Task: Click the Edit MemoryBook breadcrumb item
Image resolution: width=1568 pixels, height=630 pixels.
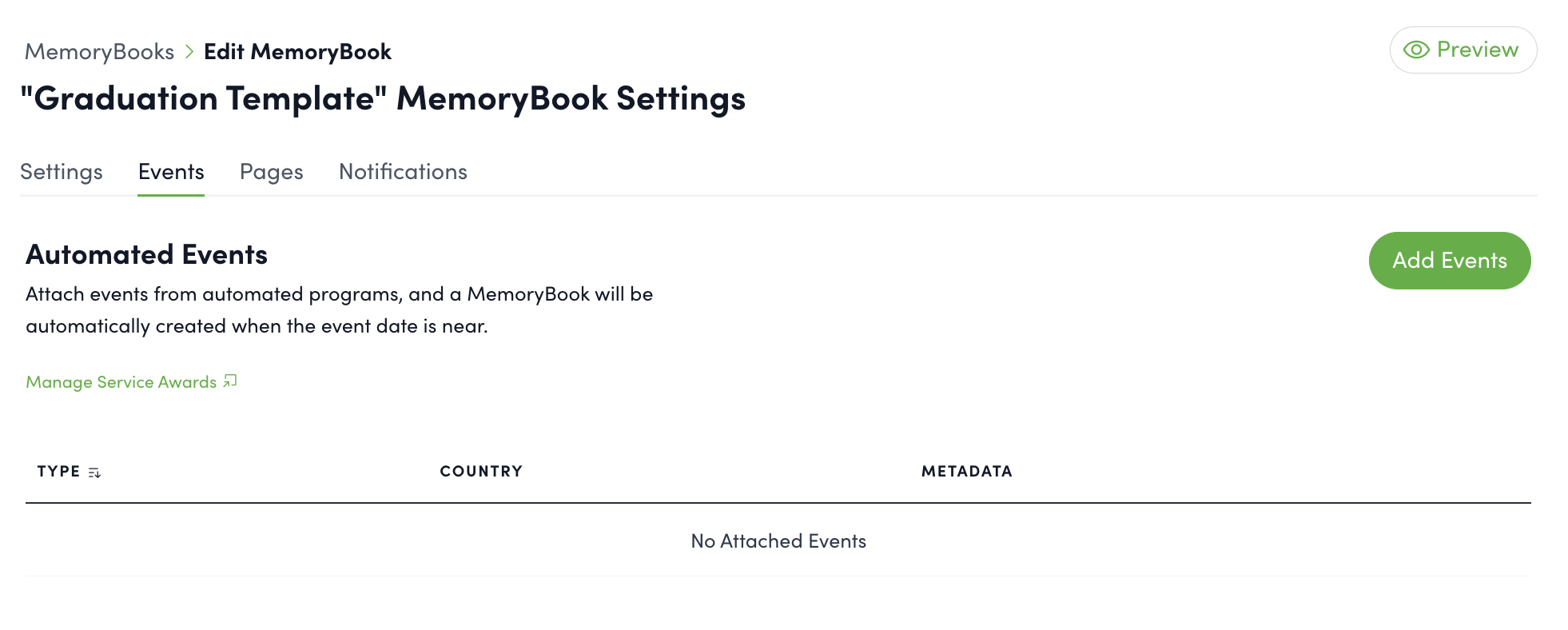Action: tap(297, 52)
